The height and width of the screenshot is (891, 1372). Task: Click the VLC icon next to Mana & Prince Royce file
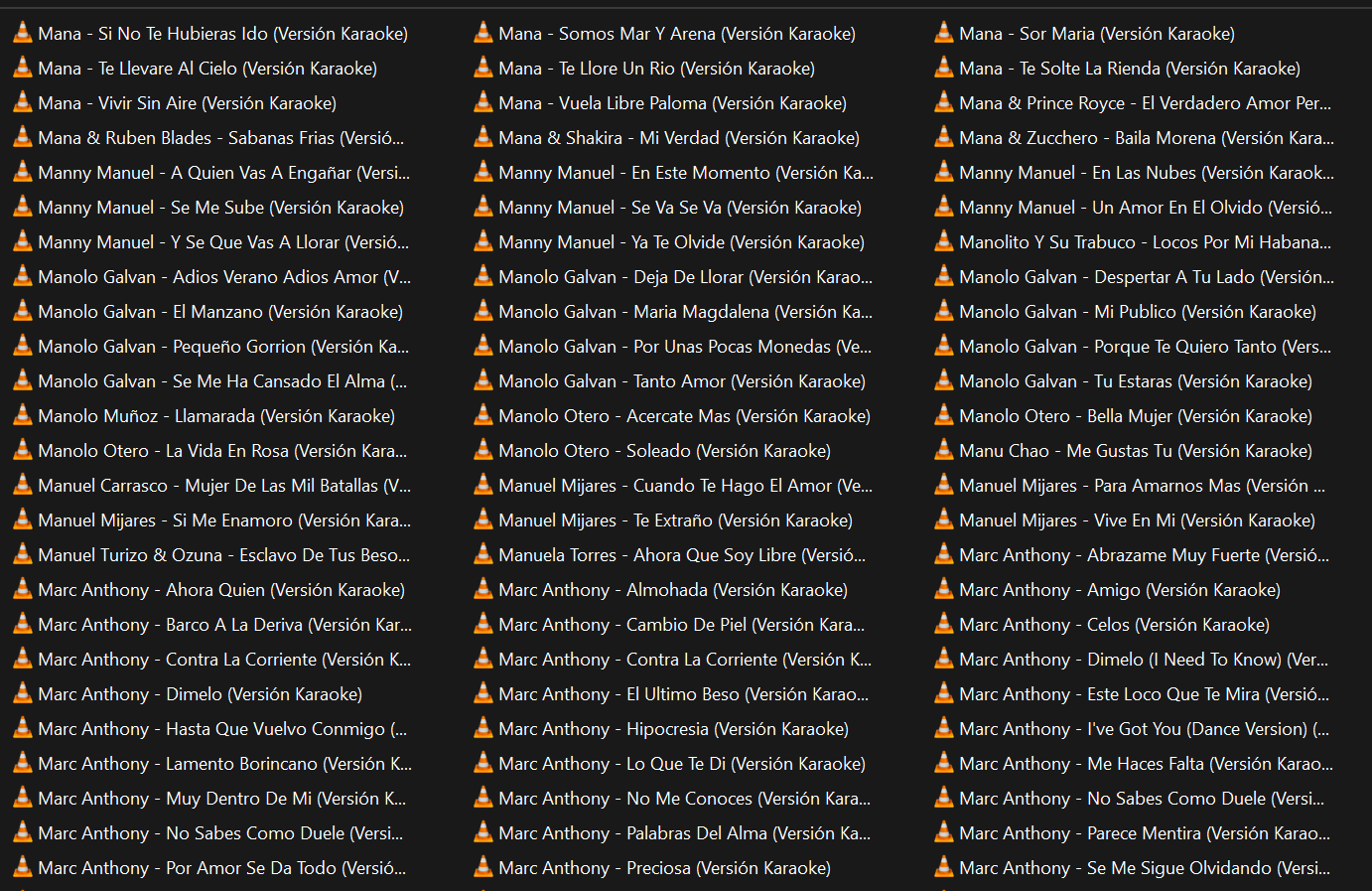943,103
